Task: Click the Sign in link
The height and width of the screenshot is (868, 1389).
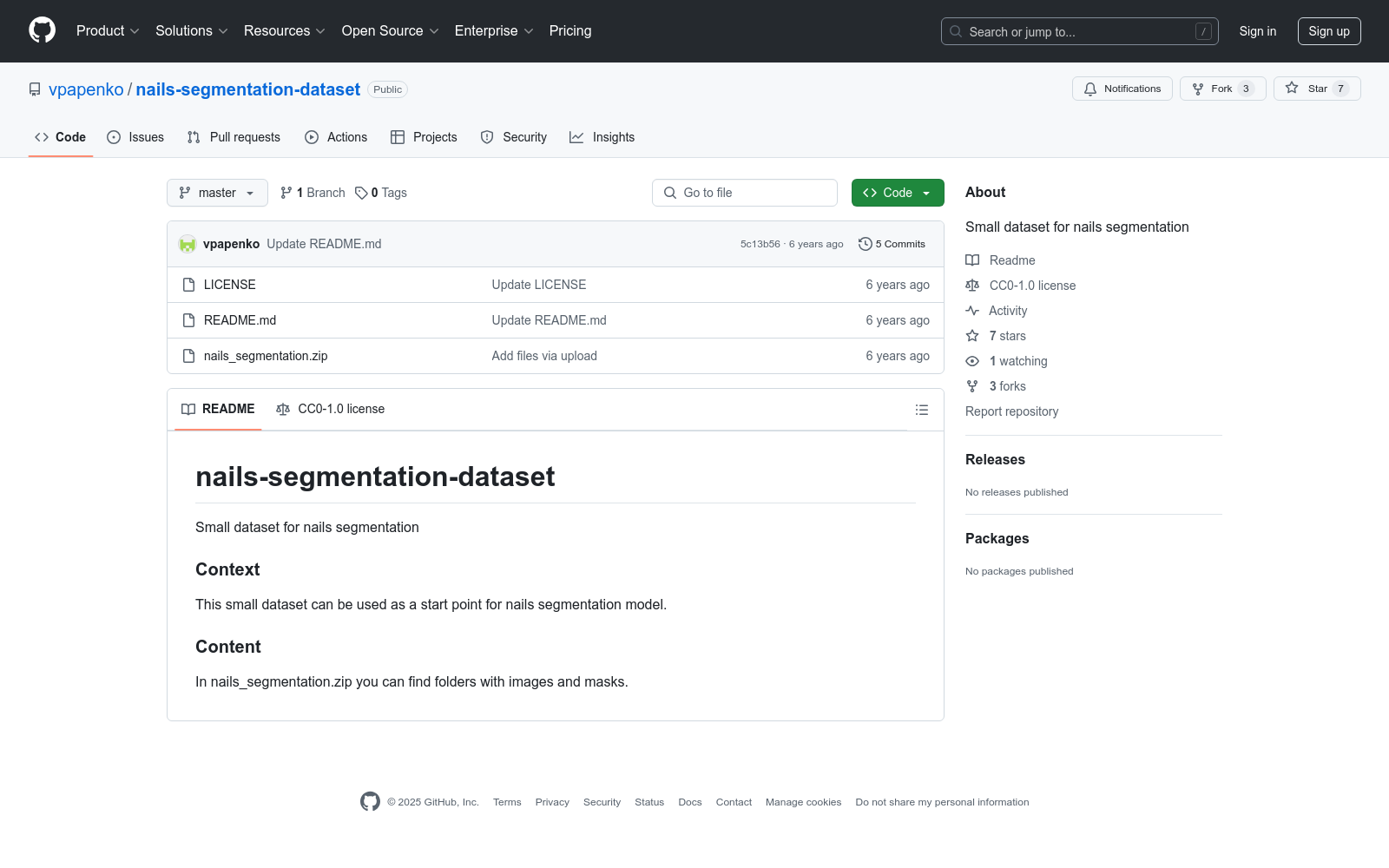Action: [1258, 31]
